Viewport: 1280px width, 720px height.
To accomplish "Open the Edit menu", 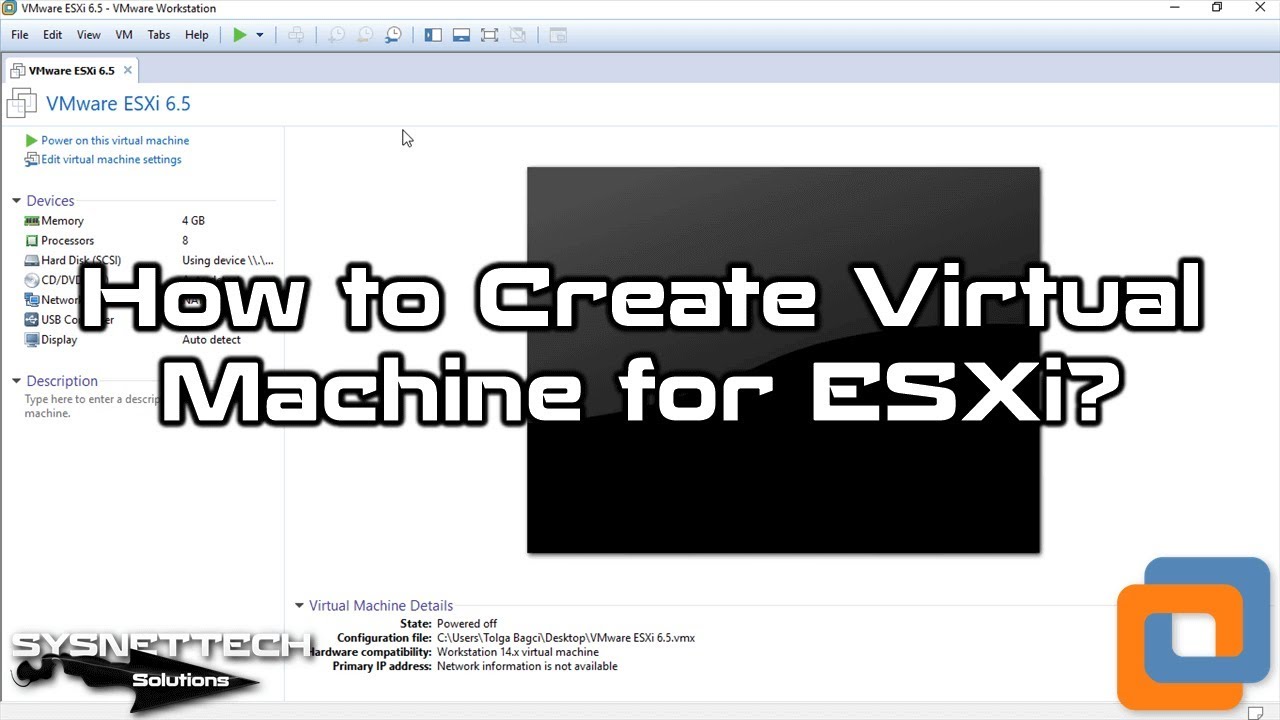I will tap(52, 35).
